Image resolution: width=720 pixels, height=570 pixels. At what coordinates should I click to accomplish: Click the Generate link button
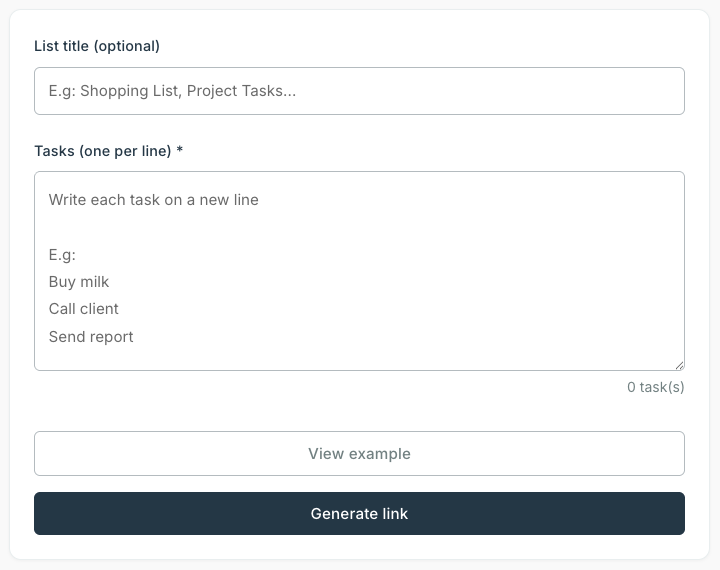tap(359, 514)
